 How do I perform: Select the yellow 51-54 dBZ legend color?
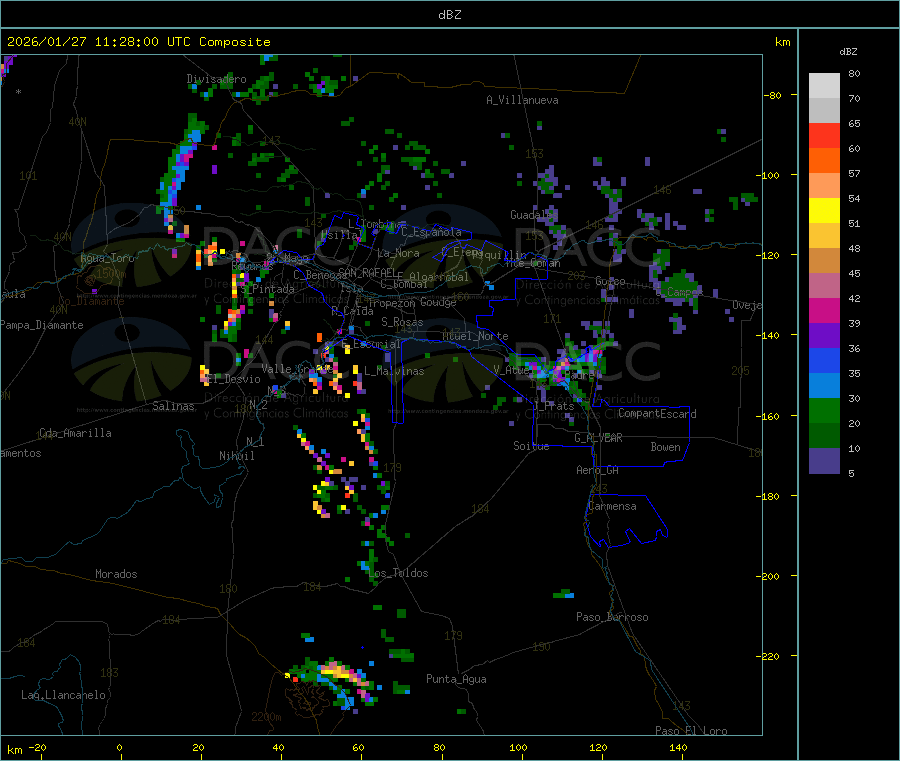coord(824,211)
